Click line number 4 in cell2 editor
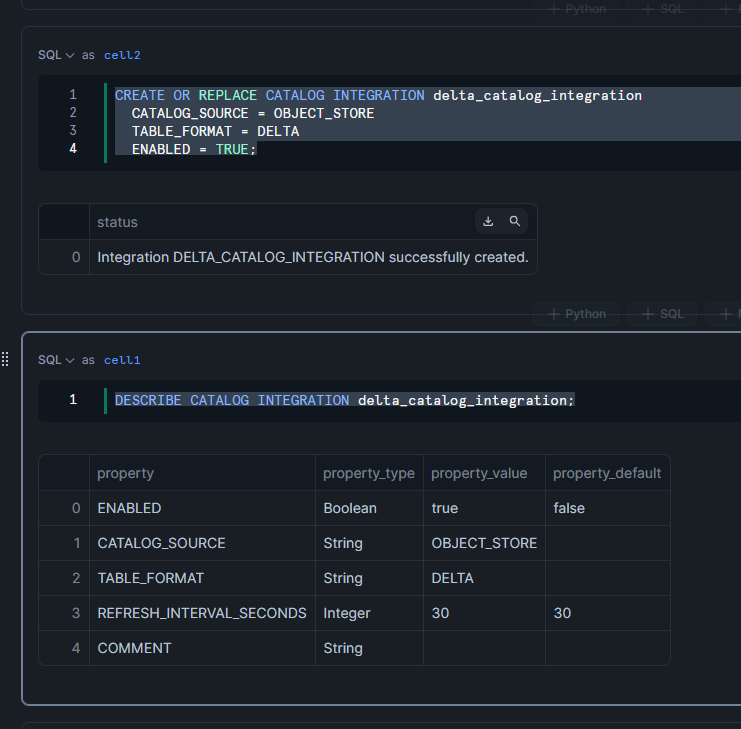 (x=73, y=149)
